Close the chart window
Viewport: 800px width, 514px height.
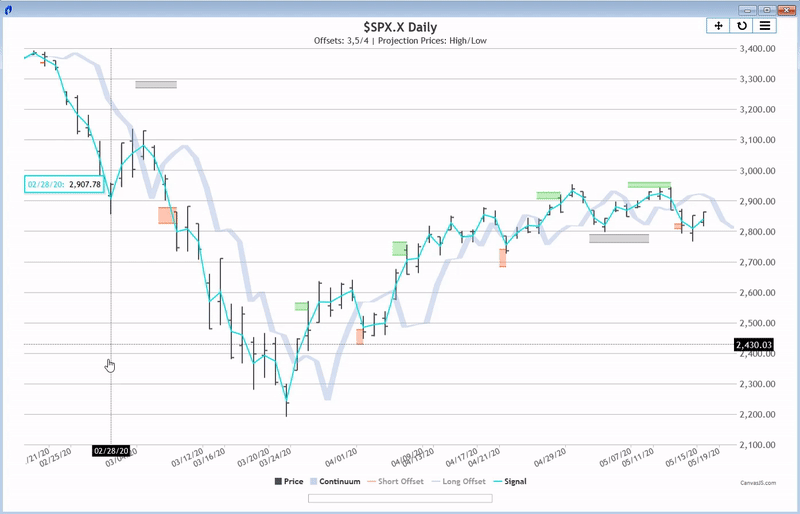tap(787, 10)
